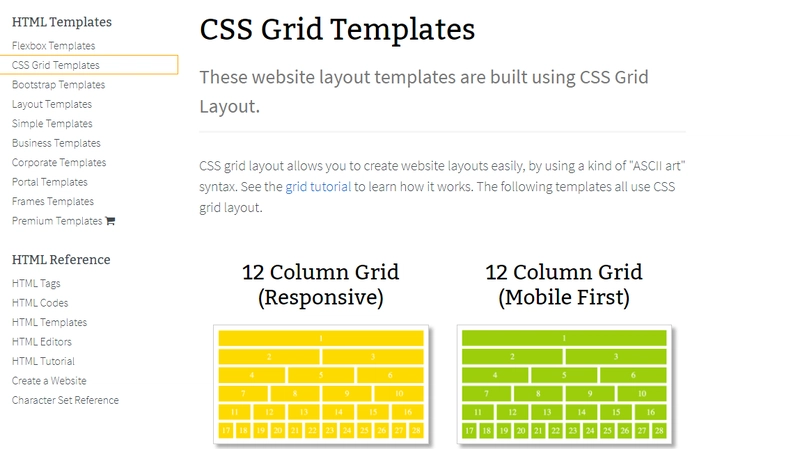800x449 pixels.
Task: Visit the Create a Website link
Action: [49, 381]
